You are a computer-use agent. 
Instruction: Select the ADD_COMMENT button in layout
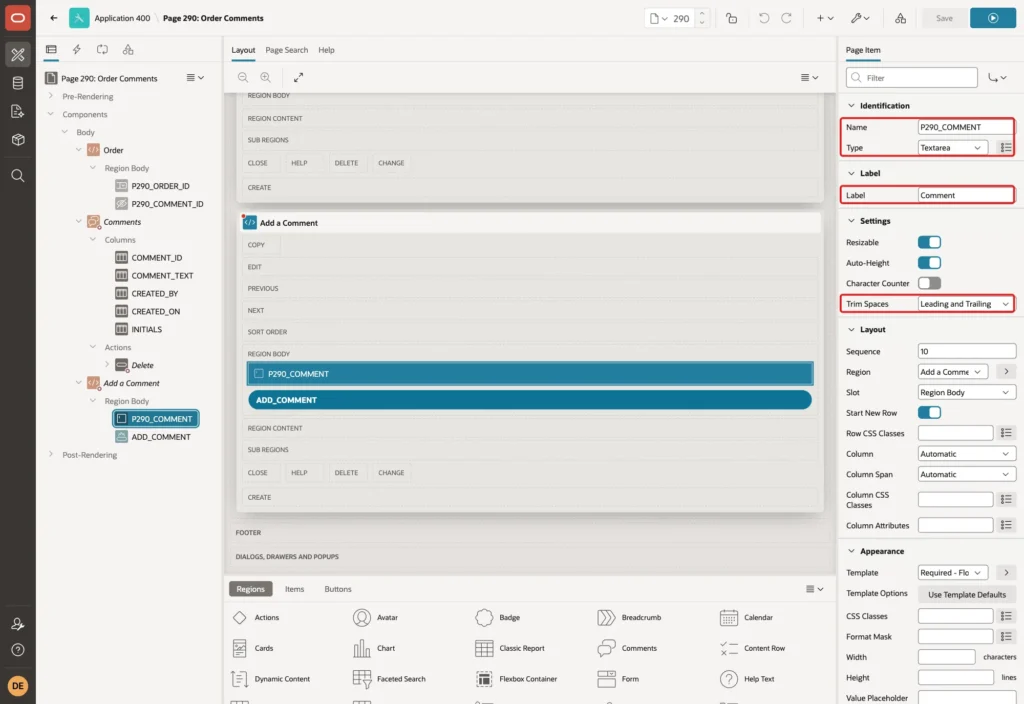530,400
